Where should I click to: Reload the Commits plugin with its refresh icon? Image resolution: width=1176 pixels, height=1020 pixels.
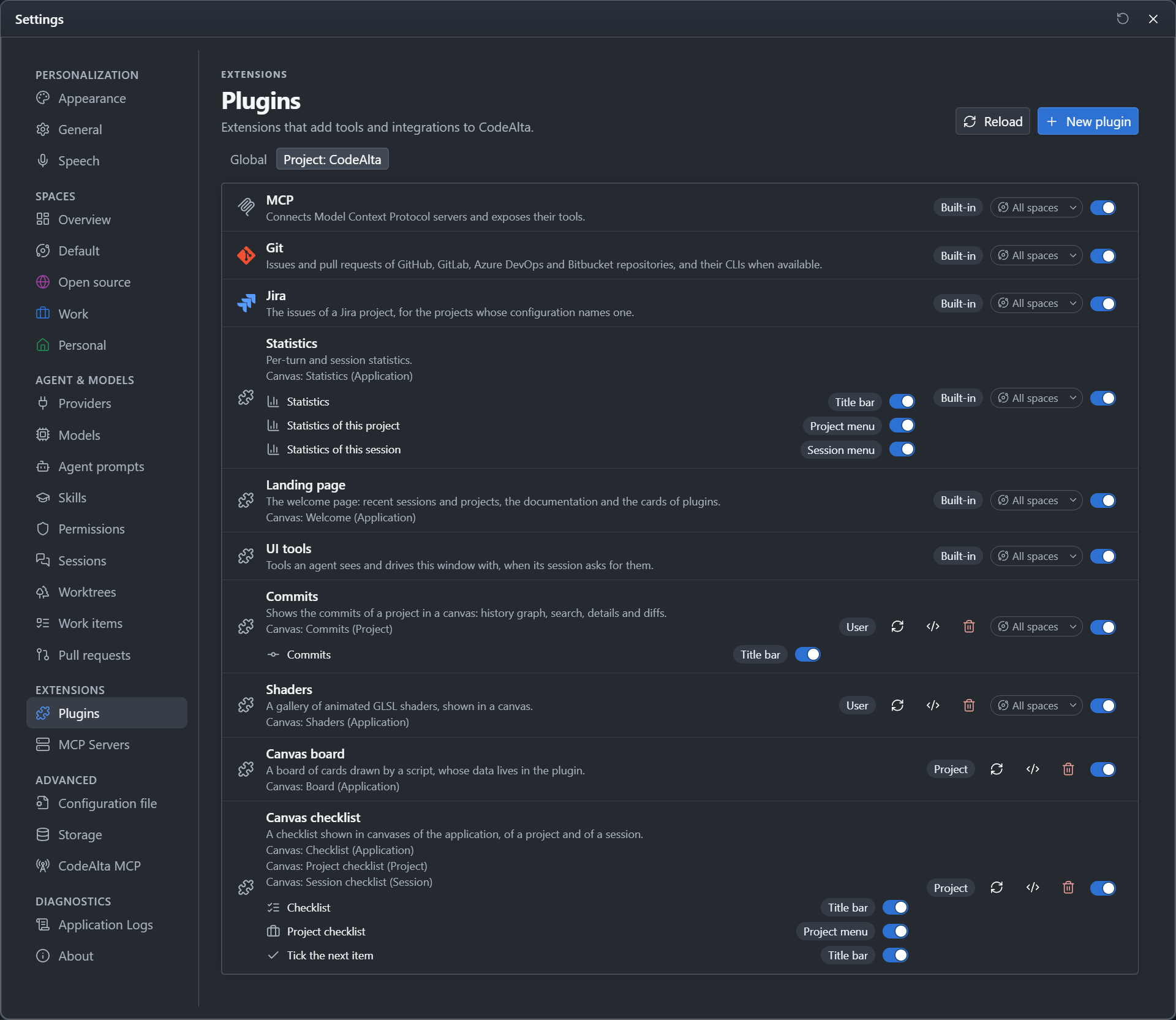[897, 626]
